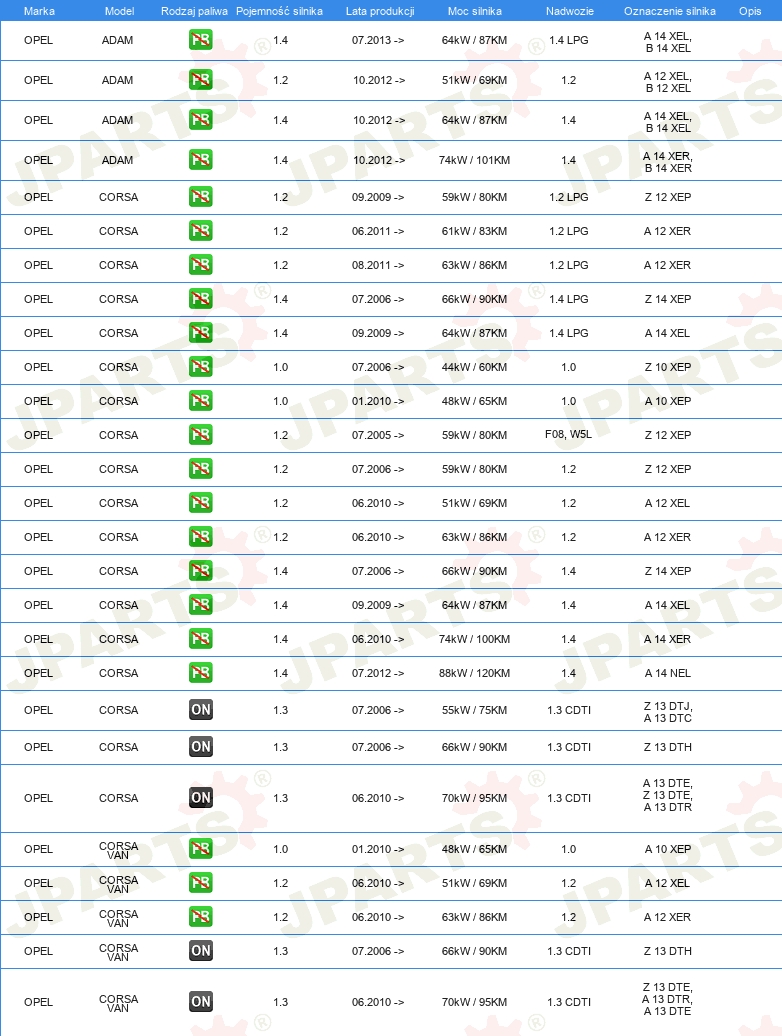
Task: Click the Opis column header
Action: pos(750,11)
